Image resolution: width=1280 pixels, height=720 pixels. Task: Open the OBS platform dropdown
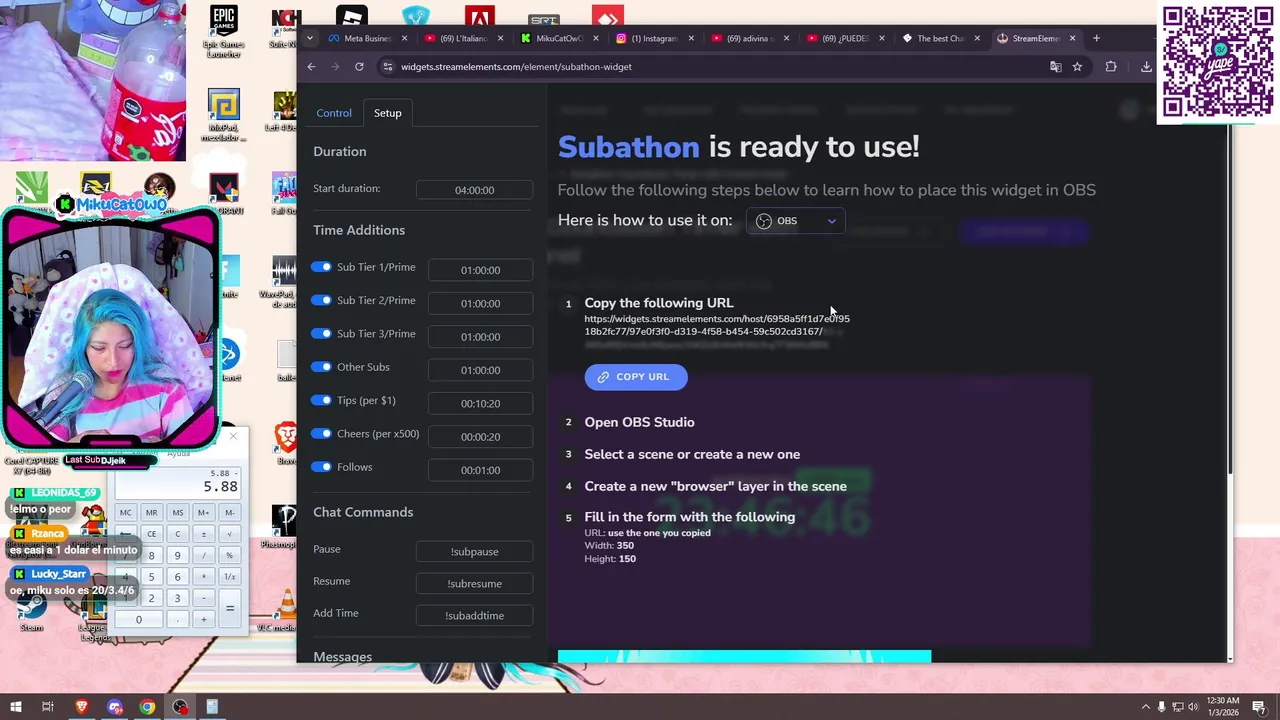click(795, 221)
